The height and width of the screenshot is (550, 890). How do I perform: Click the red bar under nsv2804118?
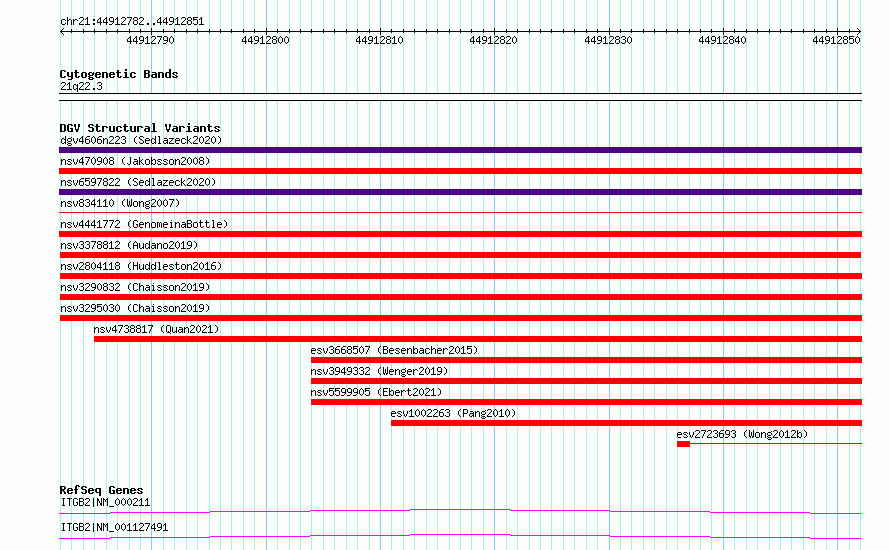460,276
